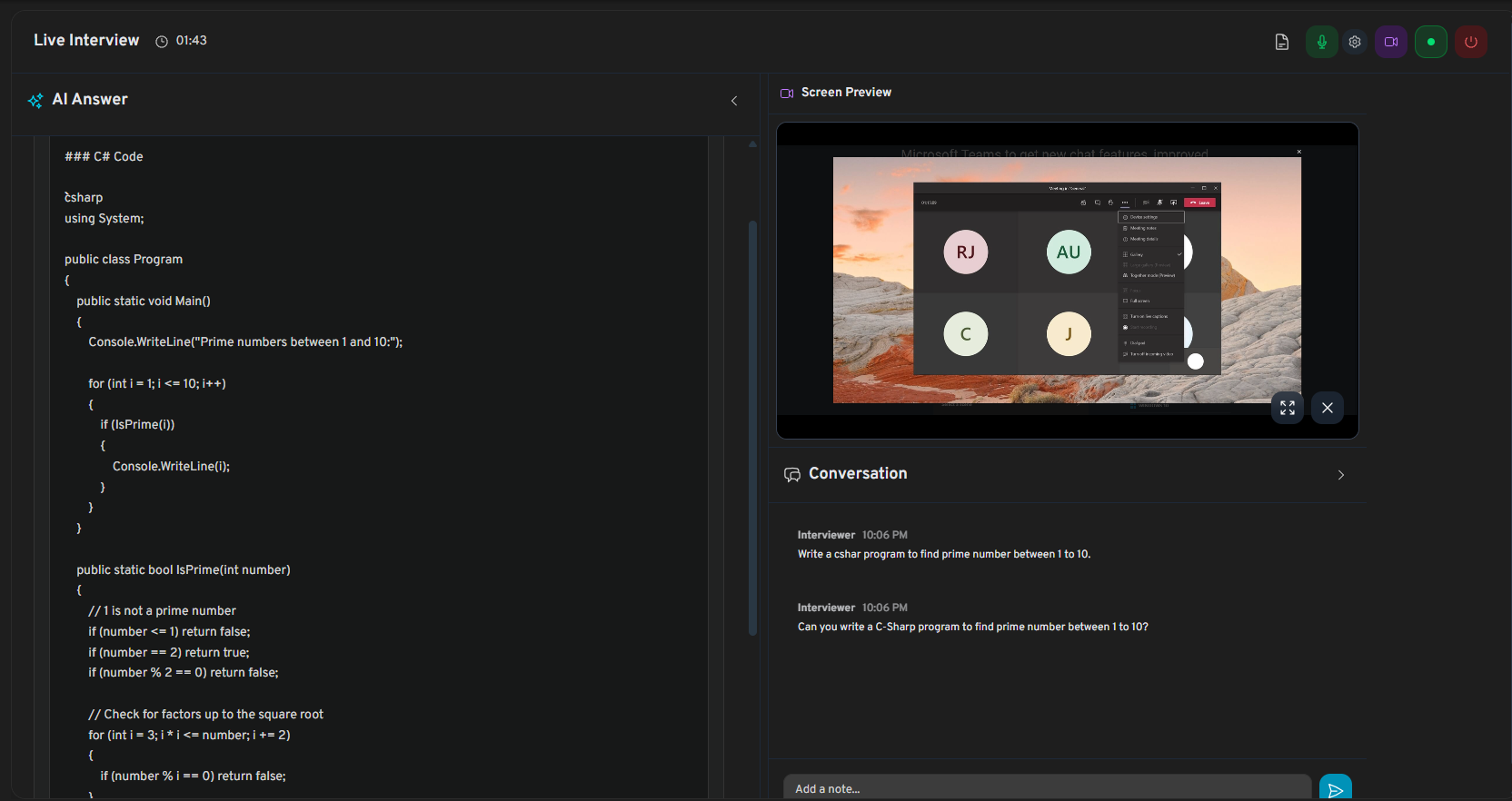Open settings gear in top bar

tap(1355, 42)
